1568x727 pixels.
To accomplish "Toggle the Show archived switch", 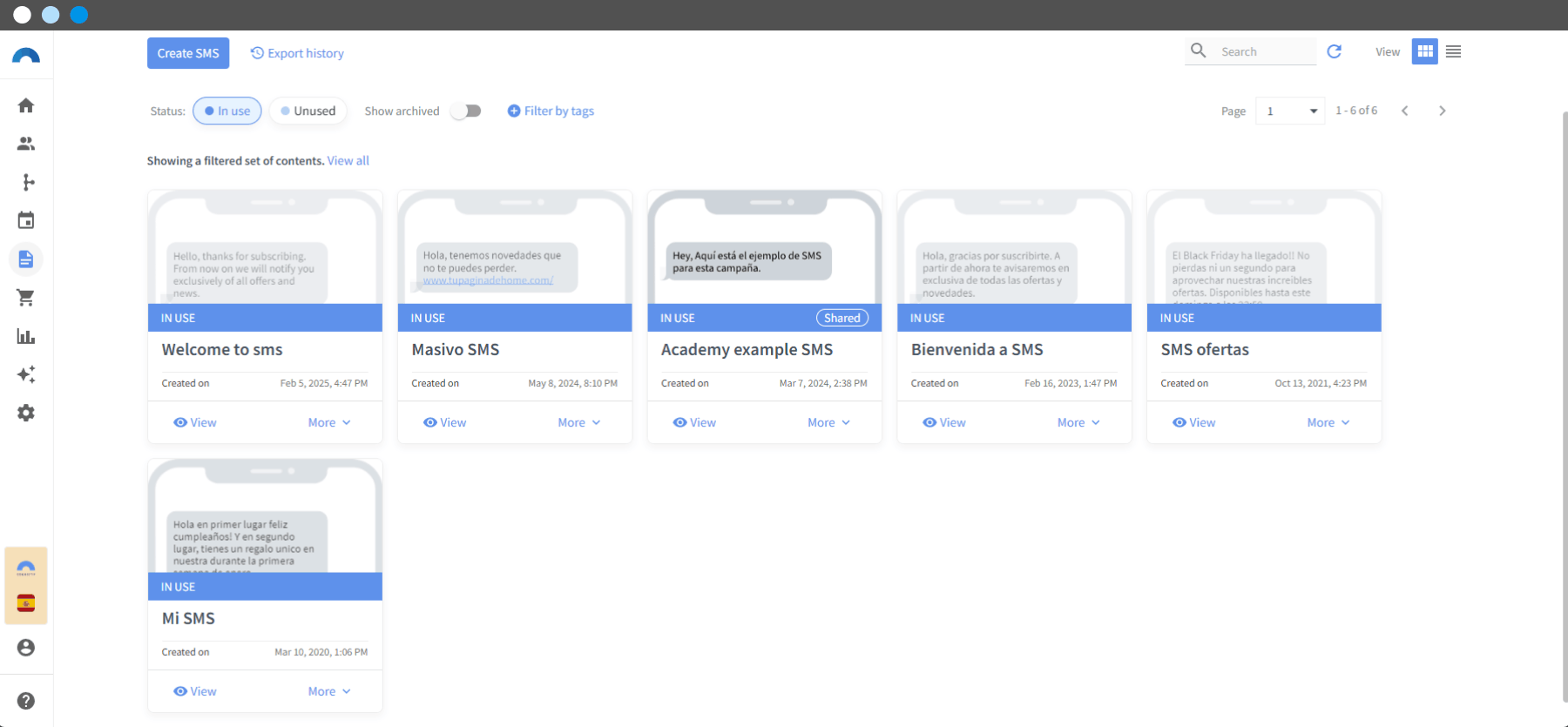I will click(466, 111).
